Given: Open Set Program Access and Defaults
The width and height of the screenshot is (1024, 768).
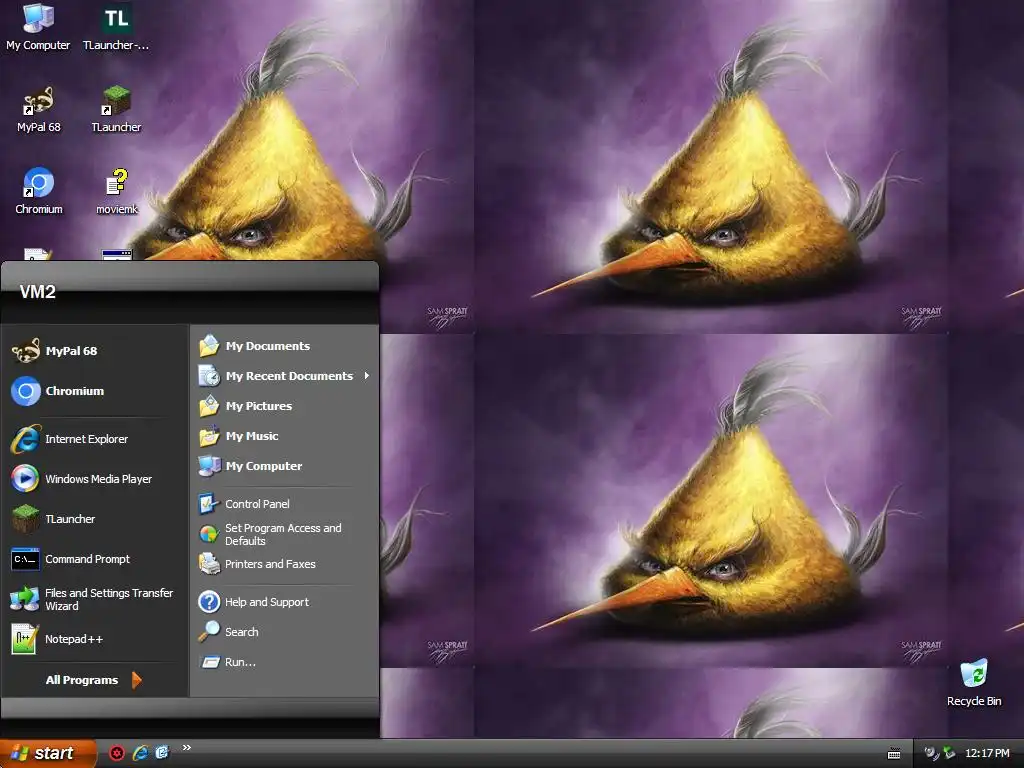Looking at the screenshot, I should [285, 534].
